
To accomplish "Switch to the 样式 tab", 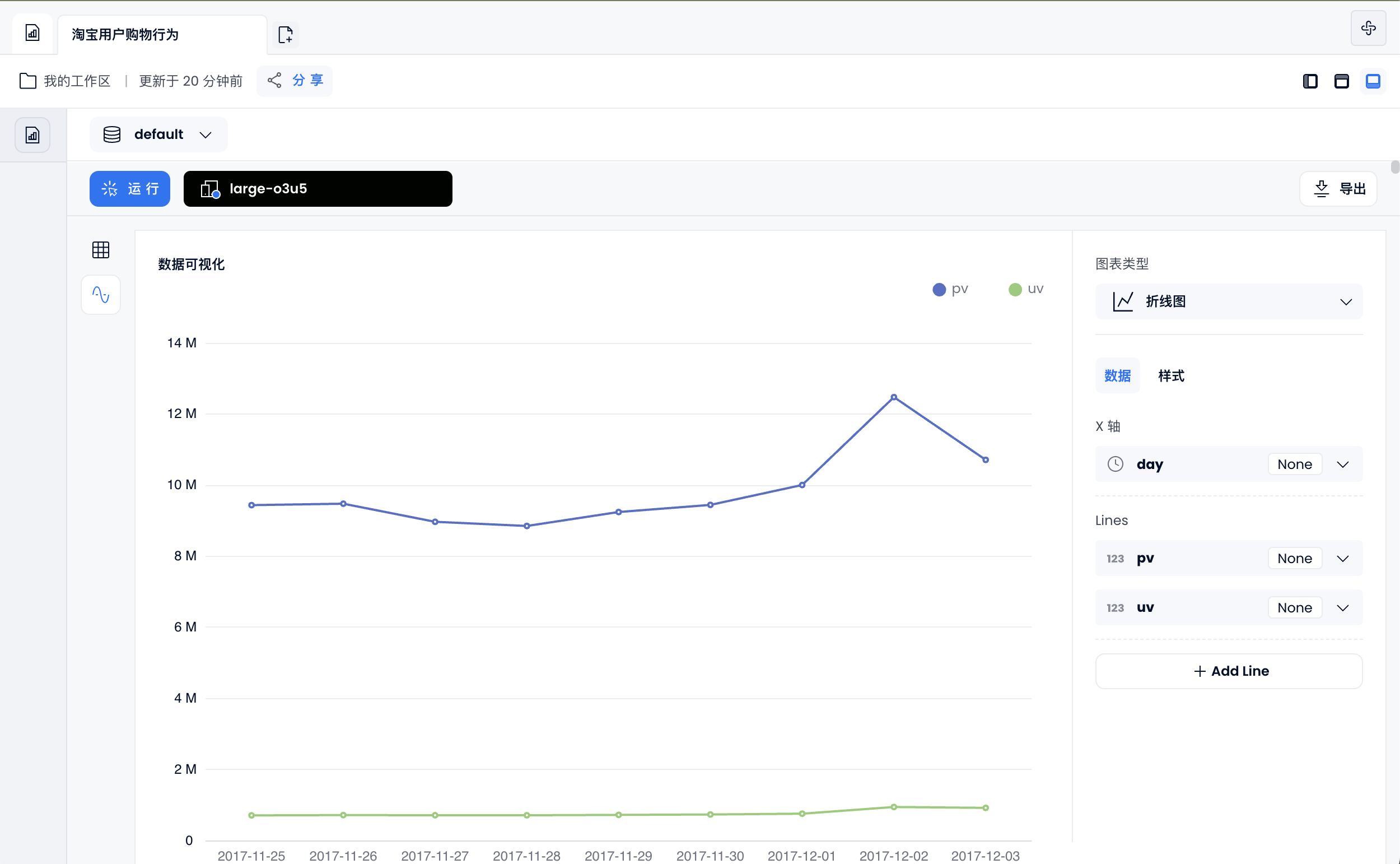I will (x=1170, y=376).
